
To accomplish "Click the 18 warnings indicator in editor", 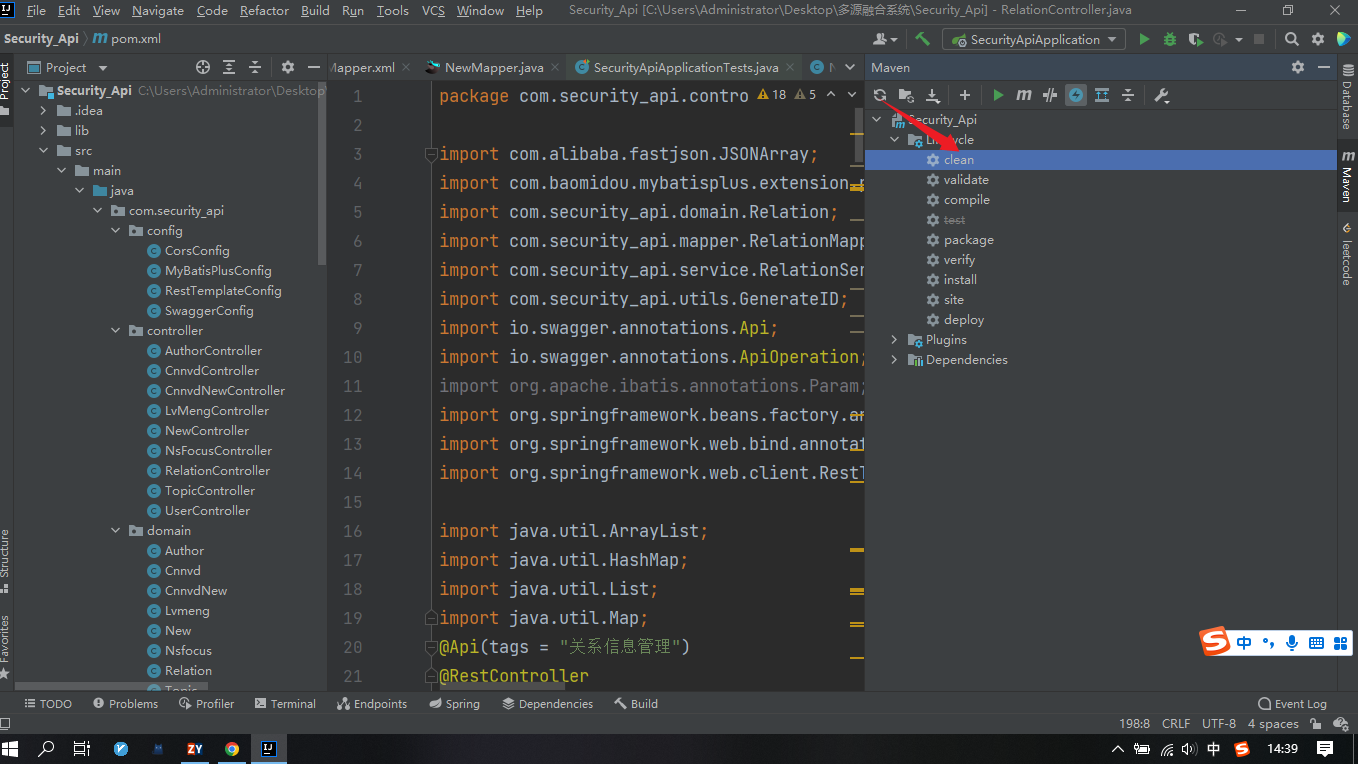I will [771, 94].
